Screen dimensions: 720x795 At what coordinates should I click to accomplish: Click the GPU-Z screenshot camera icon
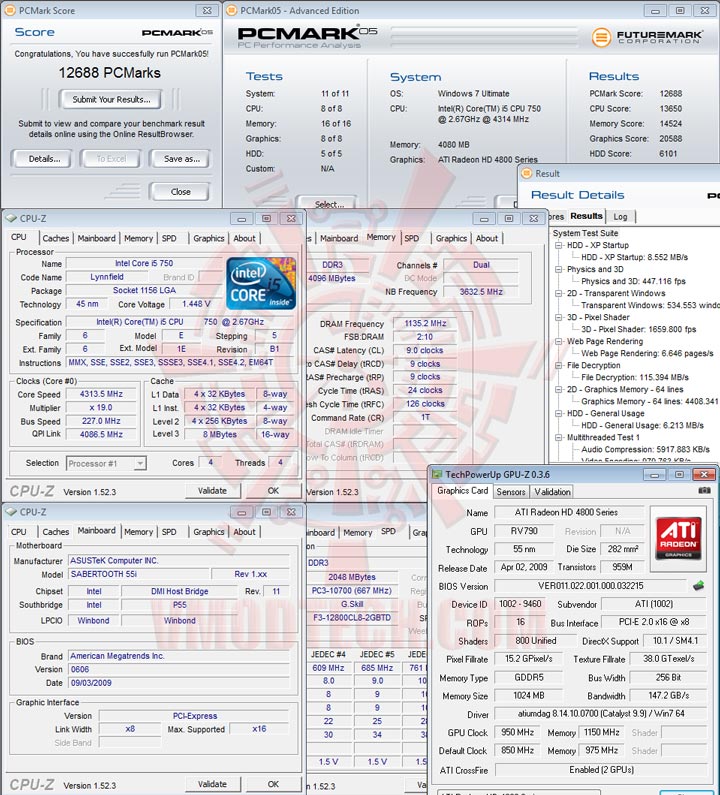pyautogui.click(x=704, y=490)
